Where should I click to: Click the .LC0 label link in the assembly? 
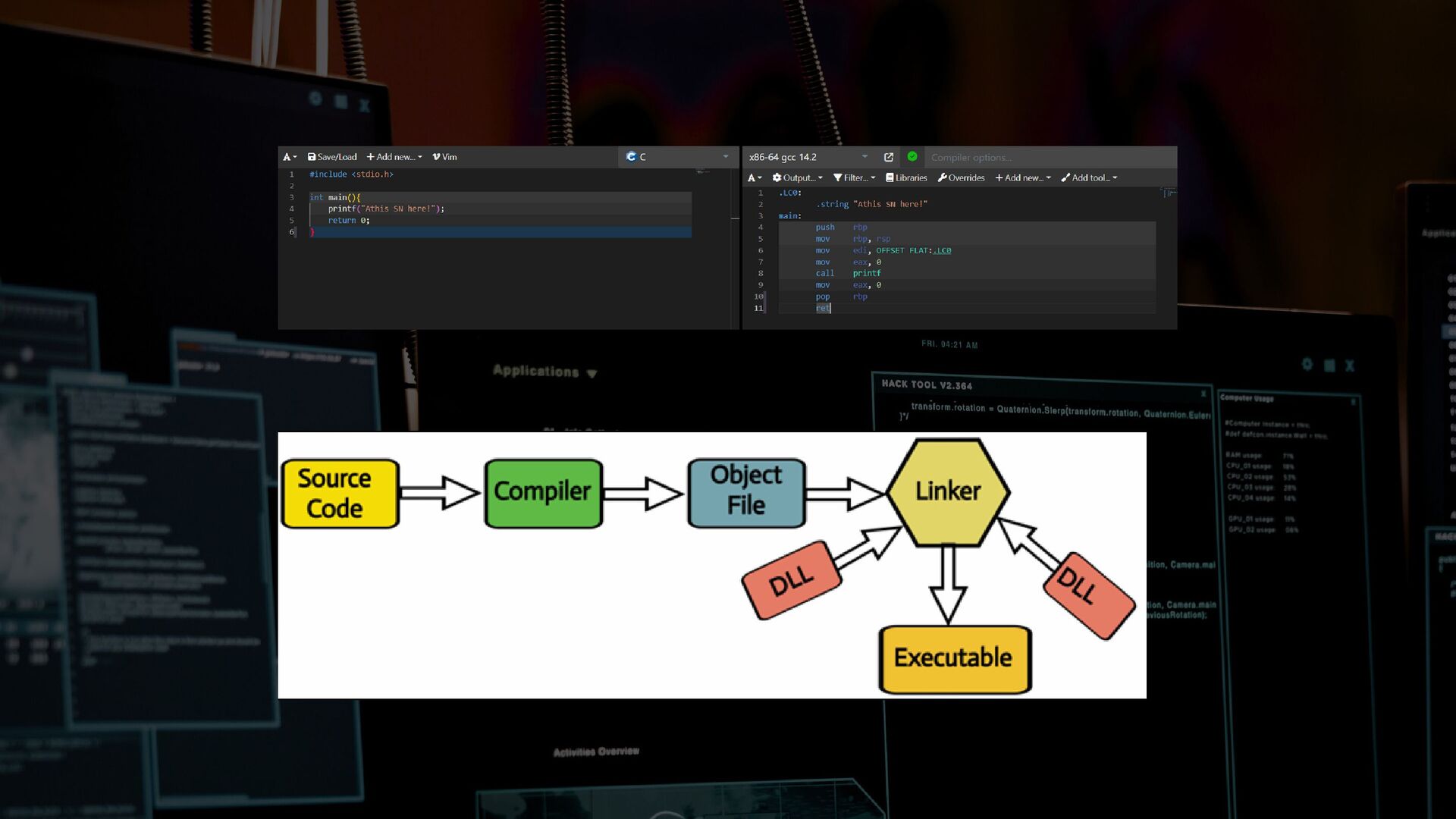(942, 250)
